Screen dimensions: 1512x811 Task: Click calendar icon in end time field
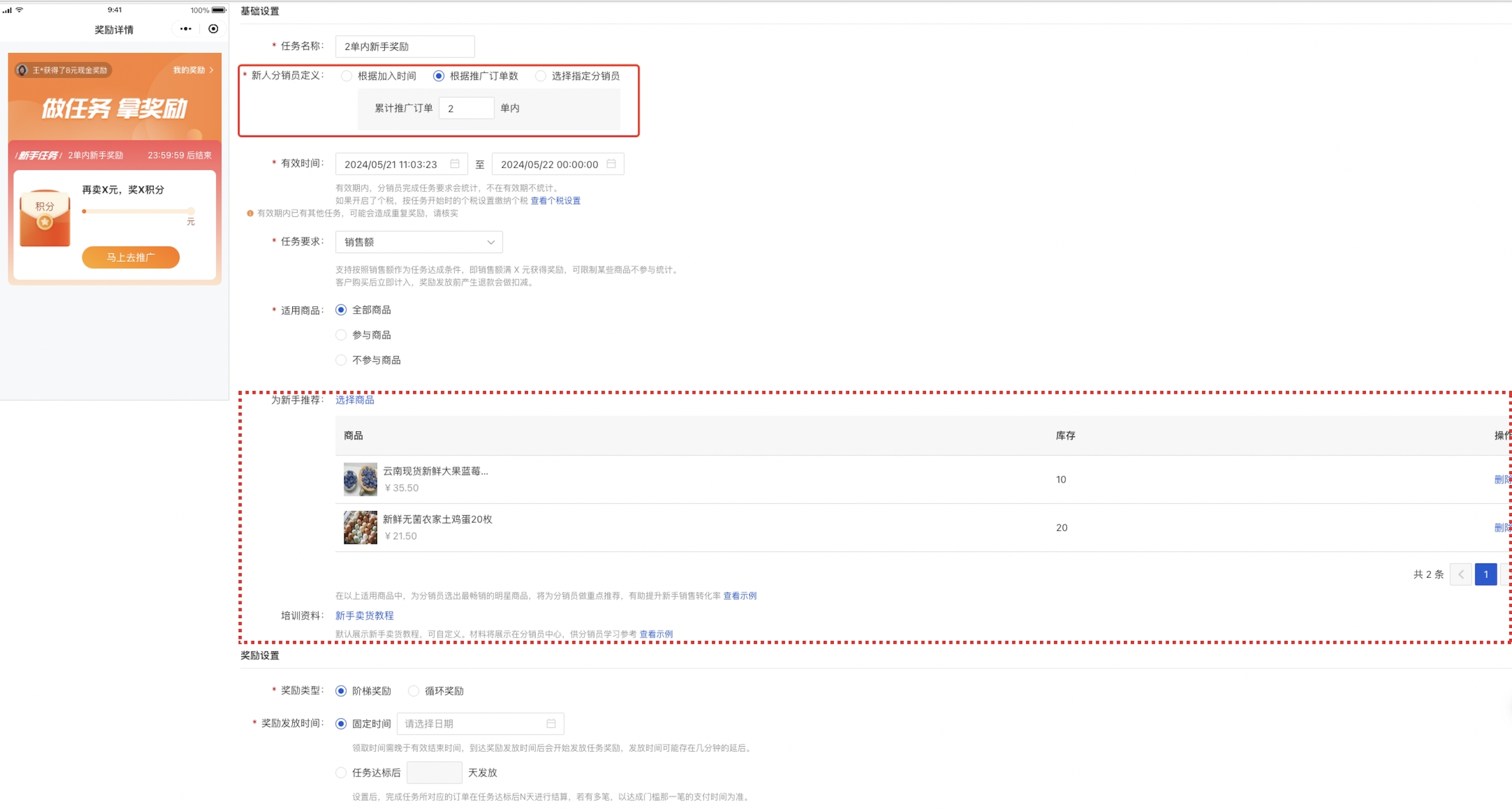[x=611, y=164]
